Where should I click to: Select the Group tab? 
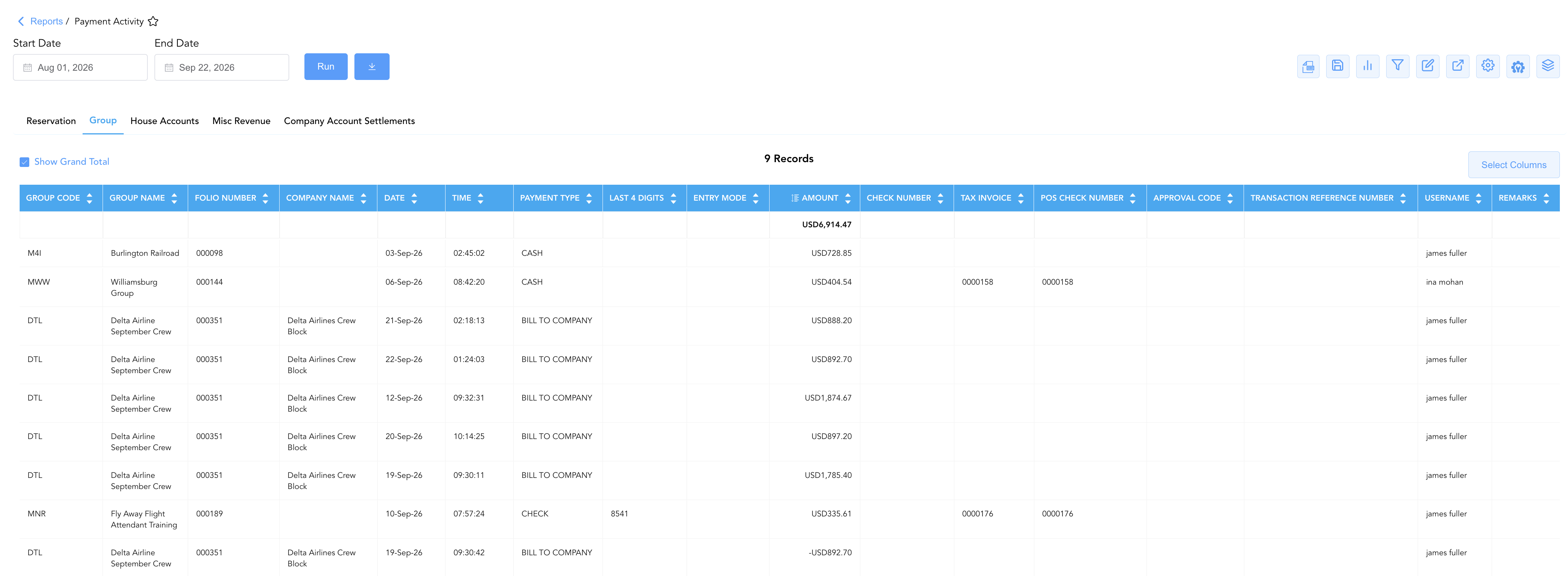103,120
